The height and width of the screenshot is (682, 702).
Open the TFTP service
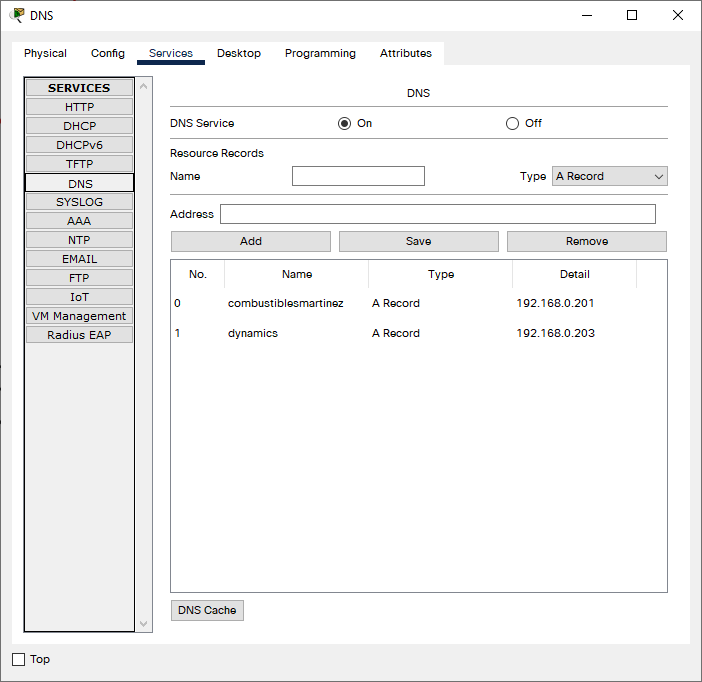coord(79,164)
